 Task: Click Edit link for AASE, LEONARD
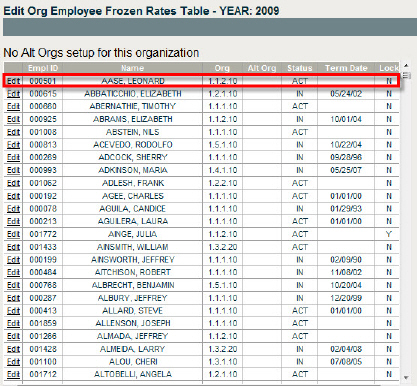point(13,81)
